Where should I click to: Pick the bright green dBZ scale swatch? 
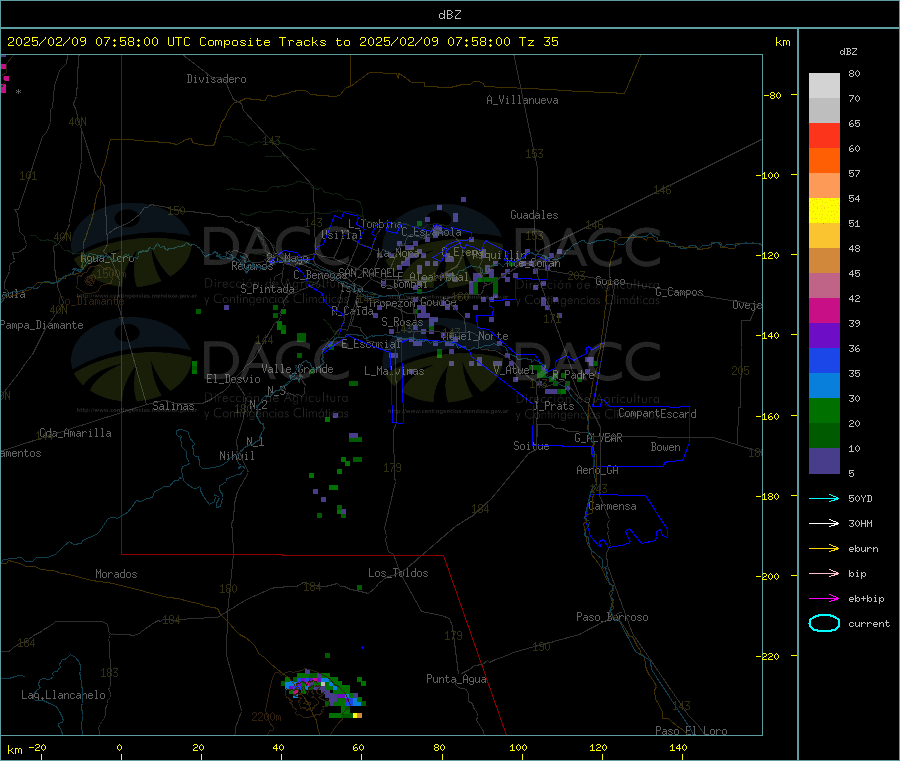824,410
